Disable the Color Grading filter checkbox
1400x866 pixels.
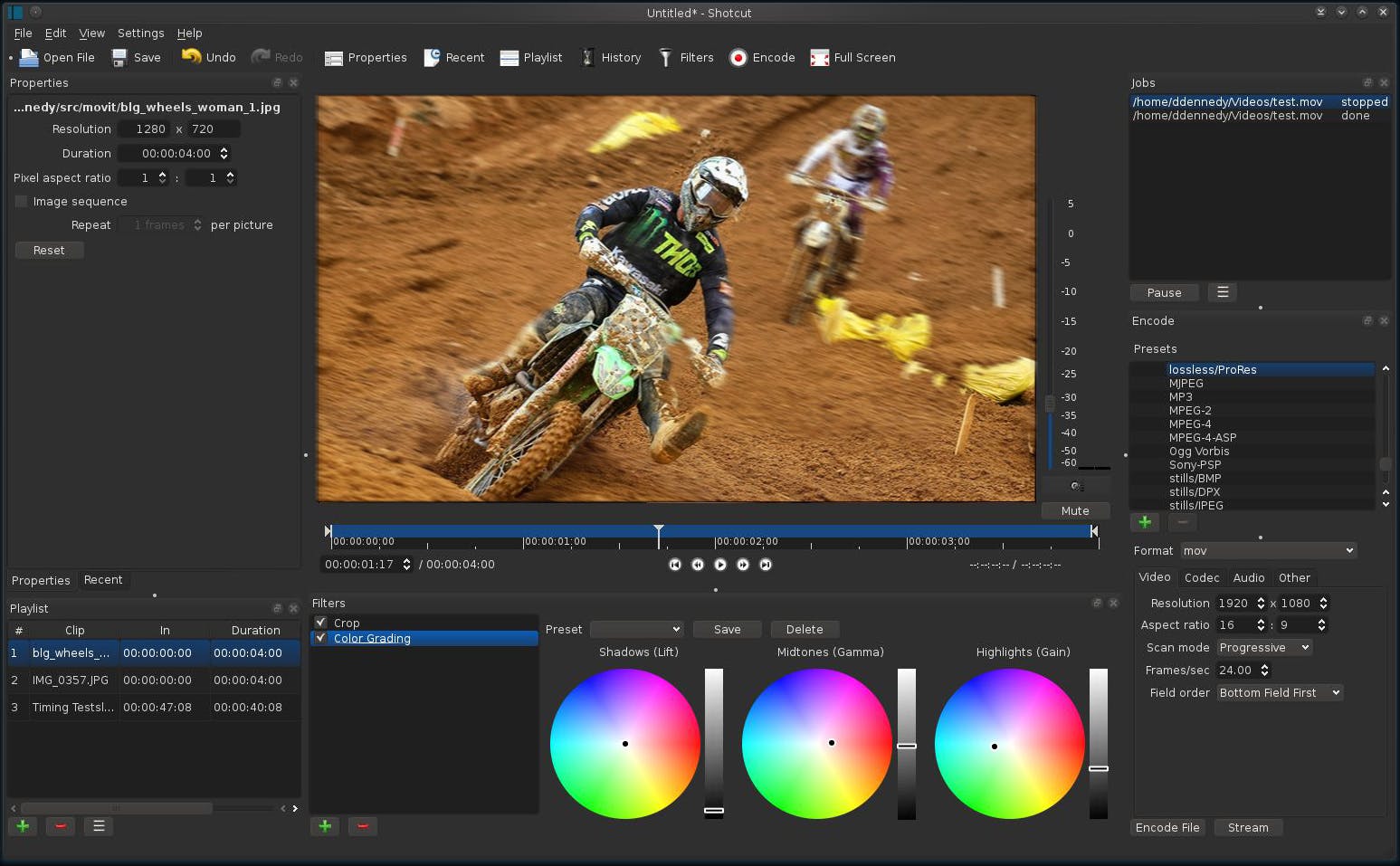pos(321,638)
